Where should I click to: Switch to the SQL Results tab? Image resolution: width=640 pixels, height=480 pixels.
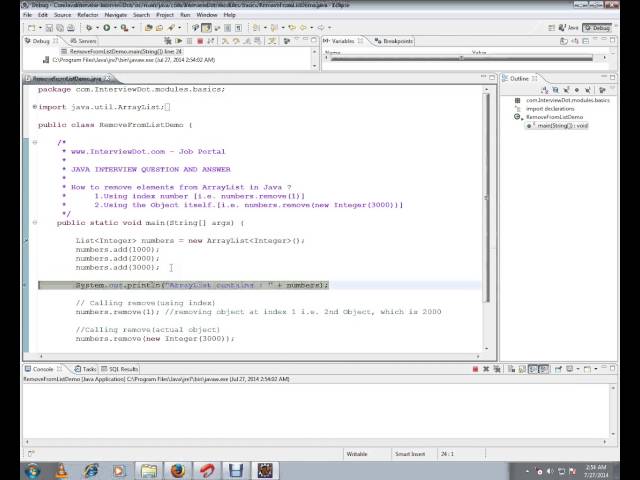coord(120,369)
